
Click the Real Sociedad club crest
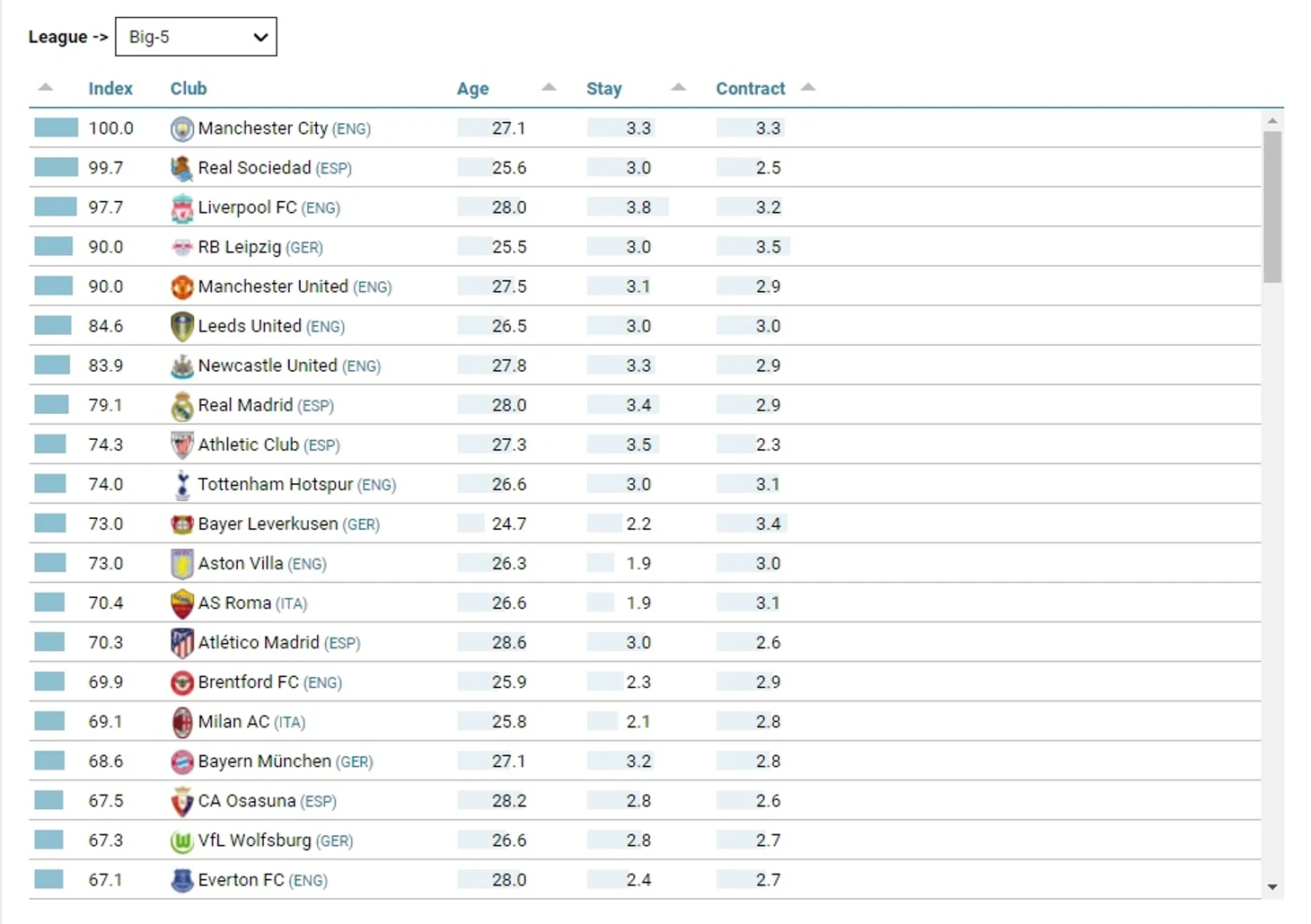(182, 168)
